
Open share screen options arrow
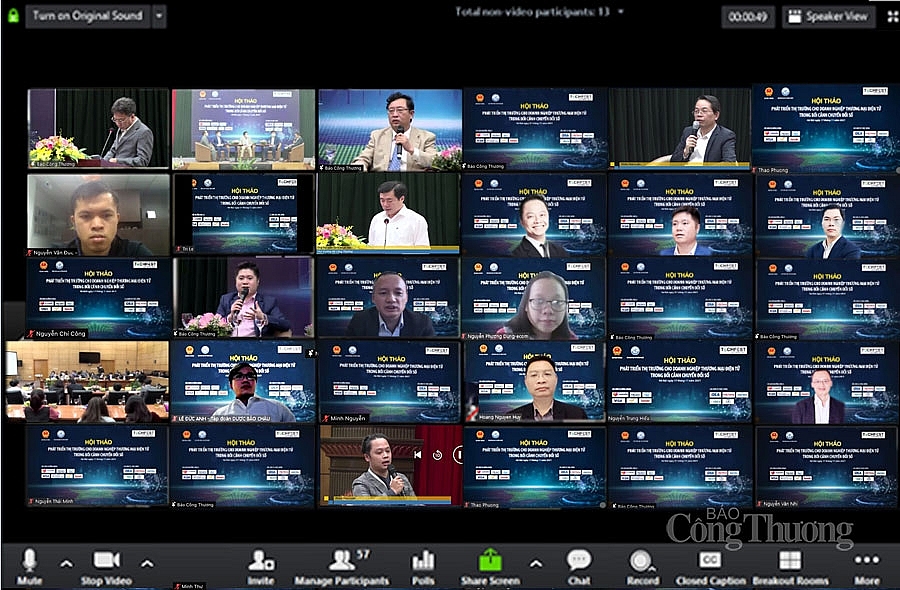pos(535,563)
